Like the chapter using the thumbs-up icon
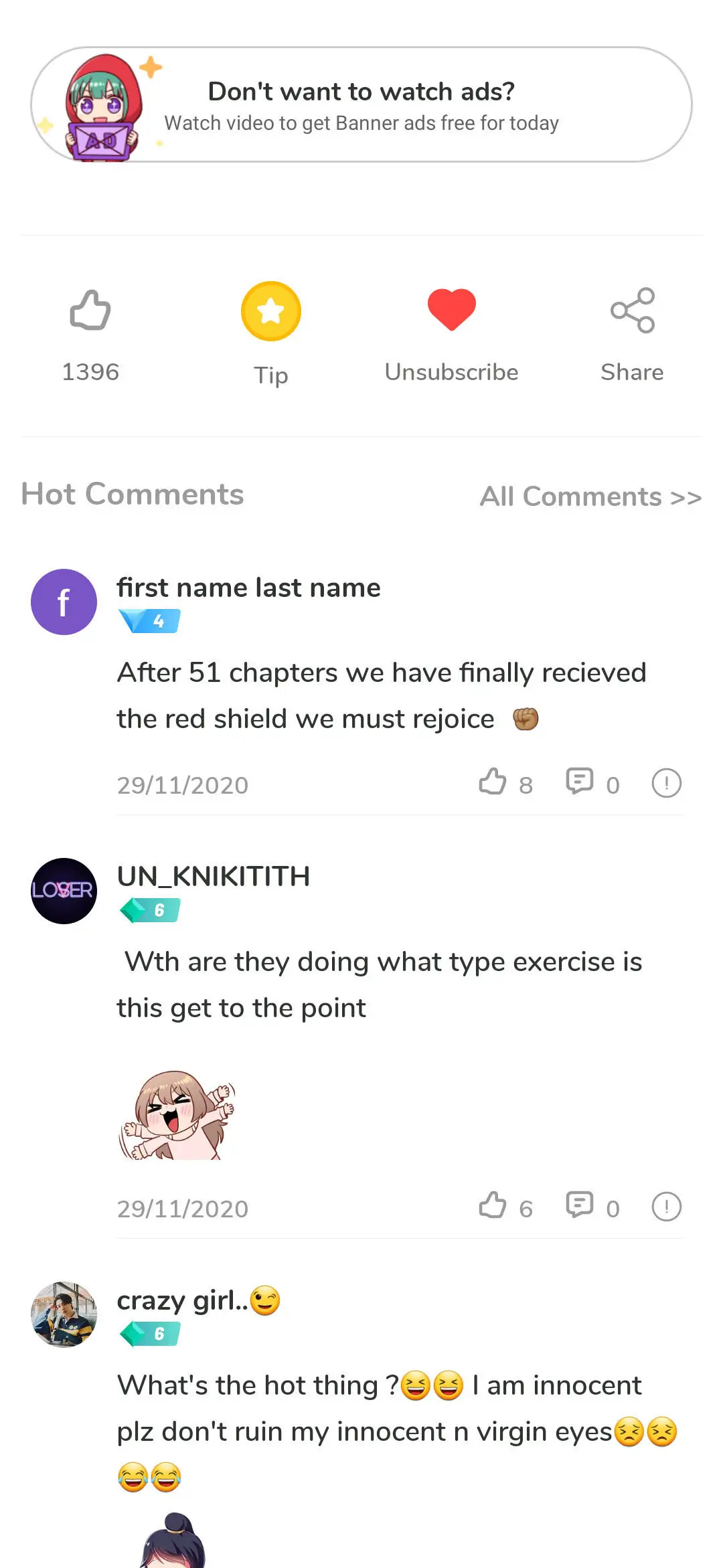723x1568 pixels. pyautogui.click(x=90, y=311)
